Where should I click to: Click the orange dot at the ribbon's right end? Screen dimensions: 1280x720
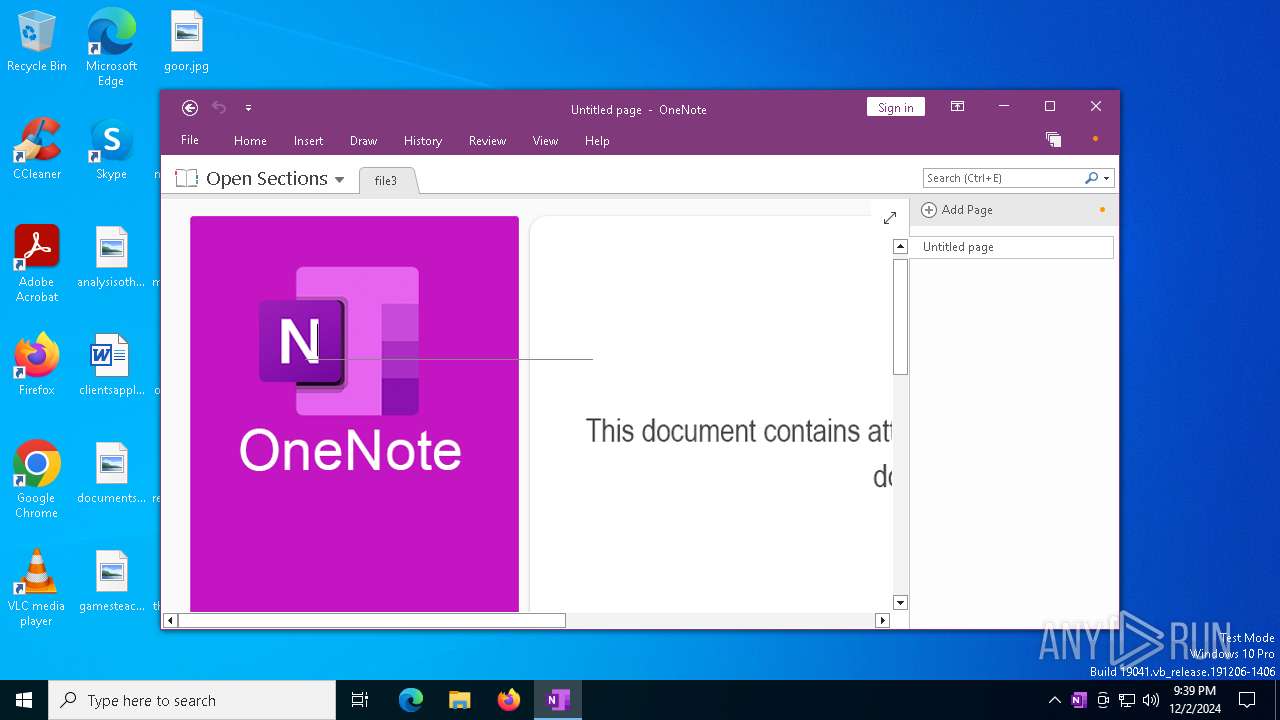tap(1095, 139)
